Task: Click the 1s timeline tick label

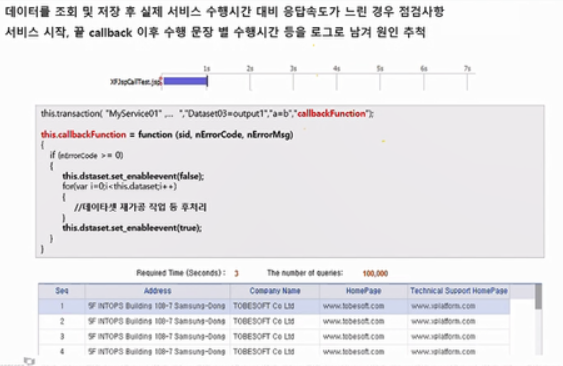Action: click(x=207, y=68)
